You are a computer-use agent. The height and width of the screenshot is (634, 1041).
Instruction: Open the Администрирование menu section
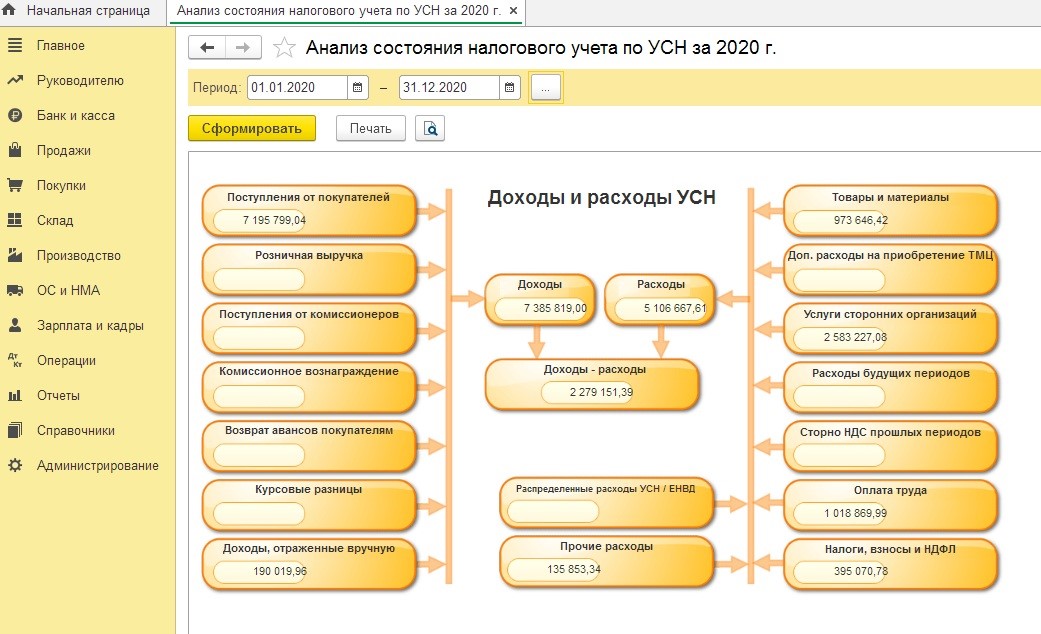98,466
